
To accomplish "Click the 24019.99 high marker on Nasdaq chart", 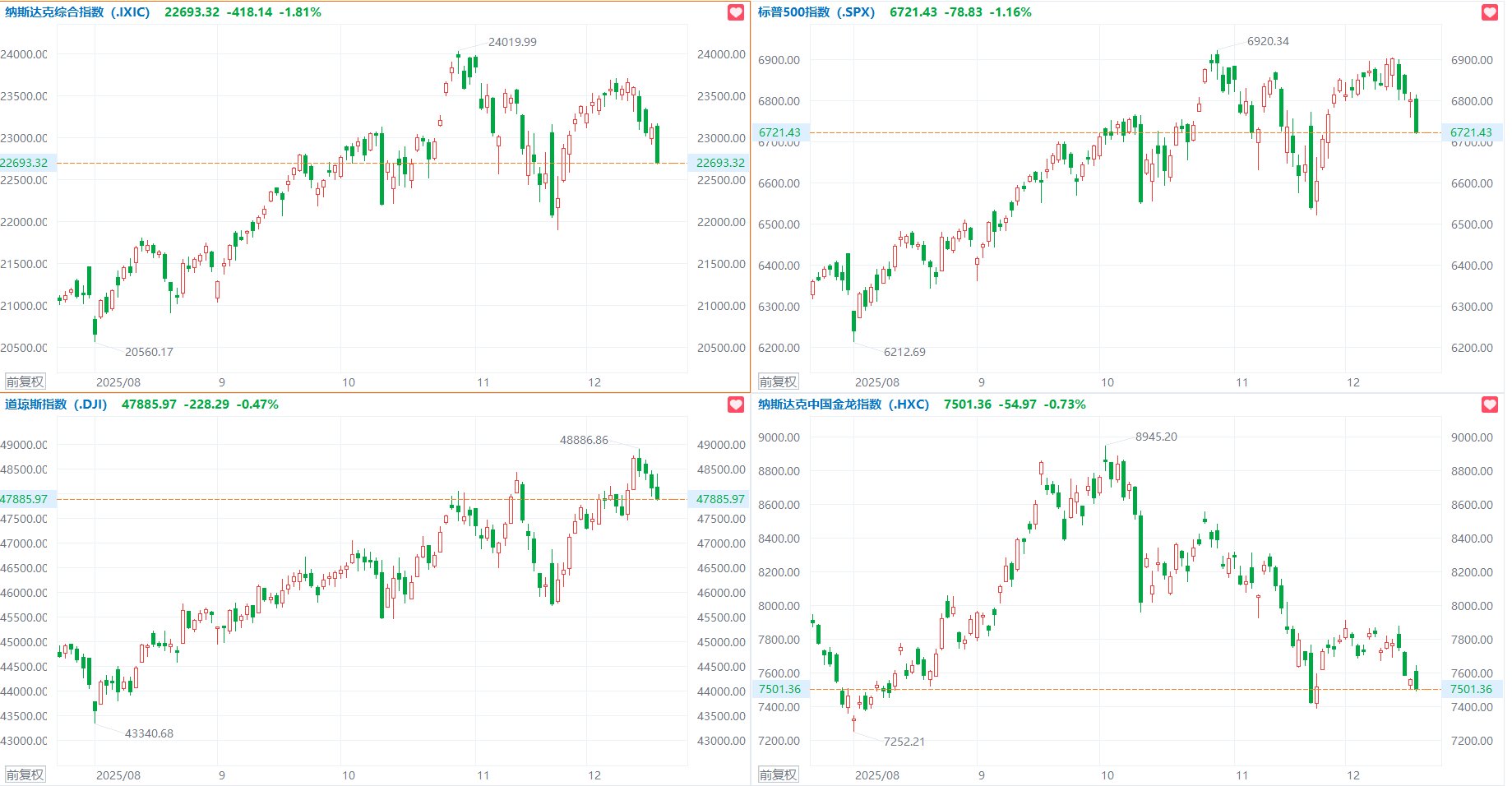I will tap(512, 42).
